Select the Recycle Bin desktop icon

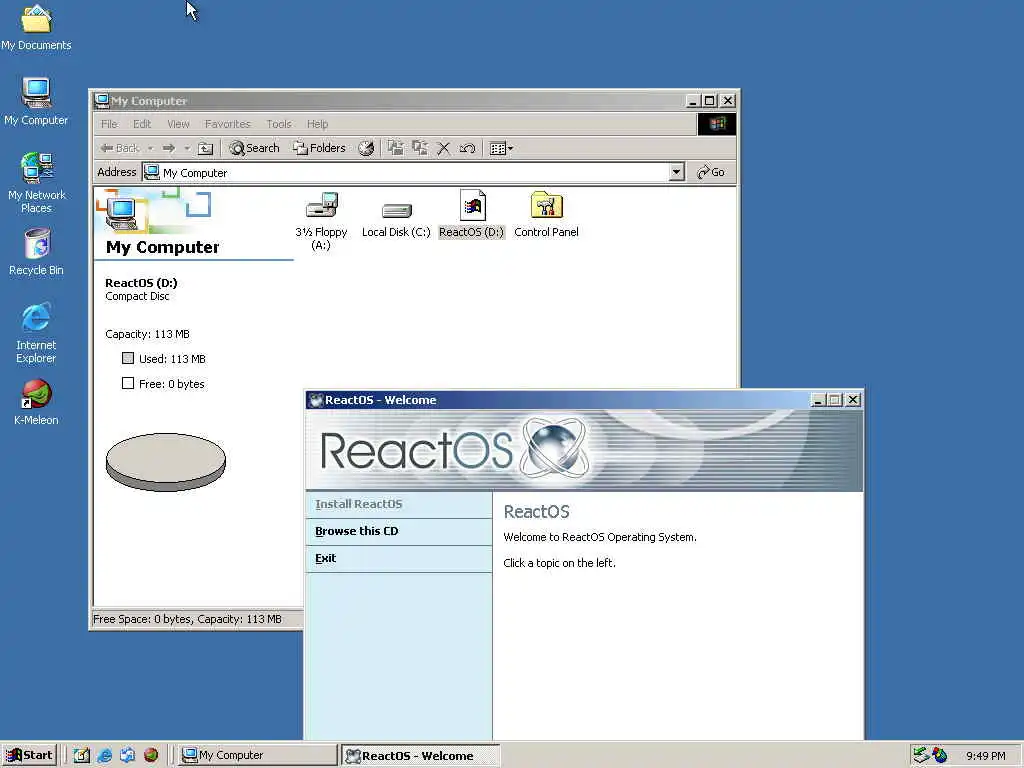pos(37,252)
